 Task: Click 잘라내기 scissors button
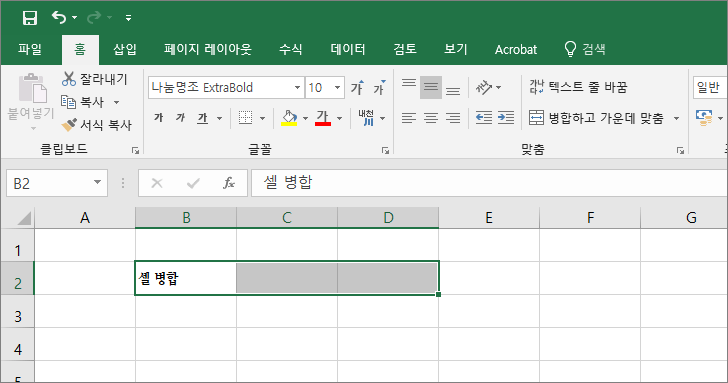[95, 79]
